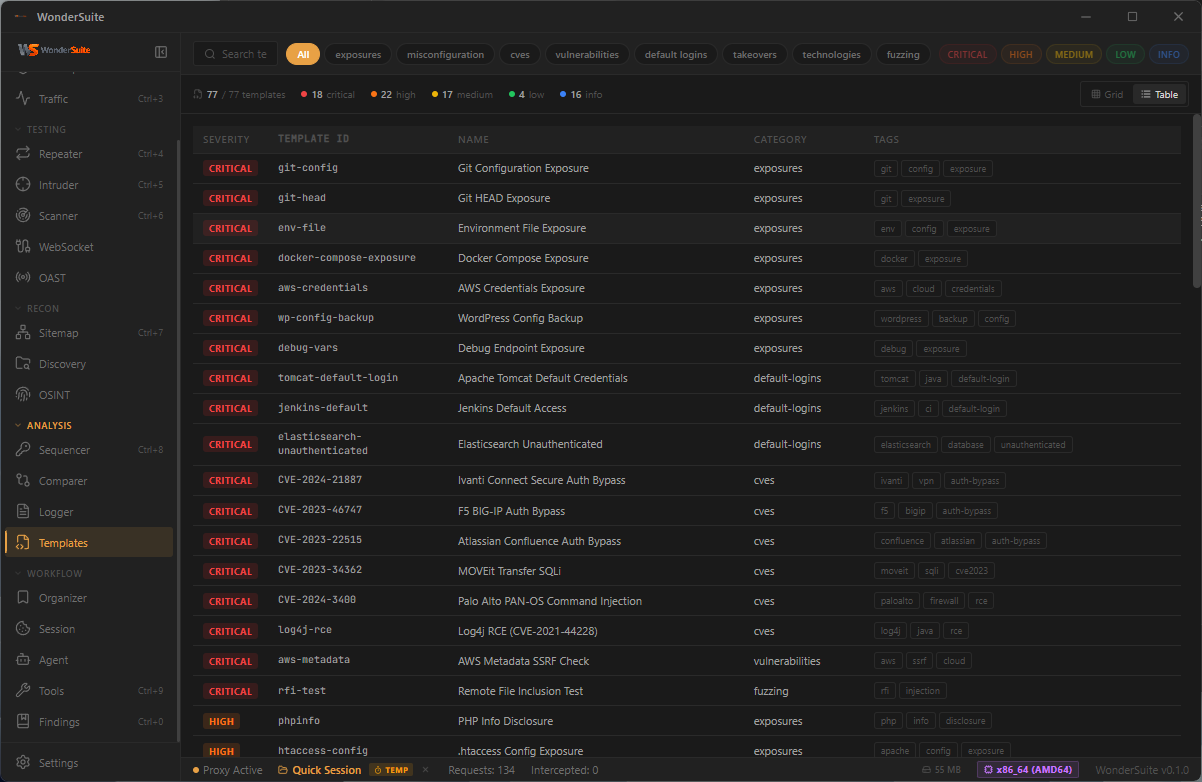Select the Intruder crosshair icon
Screen dimensions: 1202x782
23,185
